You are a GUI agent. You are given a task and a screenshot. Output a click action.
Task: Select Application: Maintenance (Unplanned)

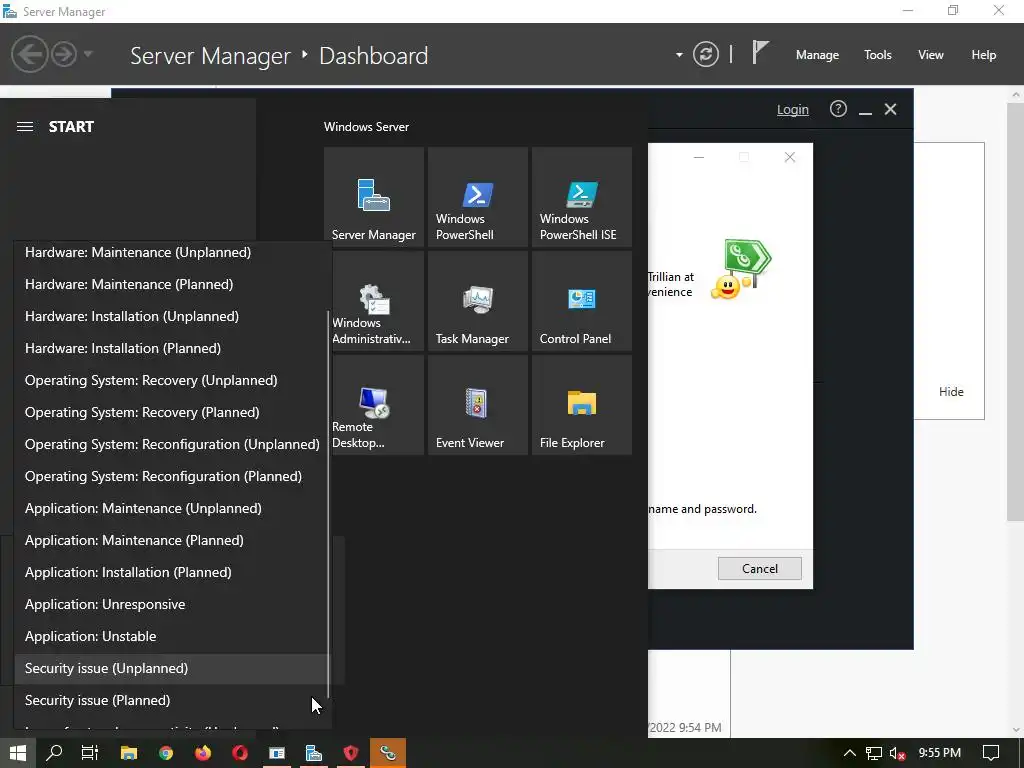point(171,508)
